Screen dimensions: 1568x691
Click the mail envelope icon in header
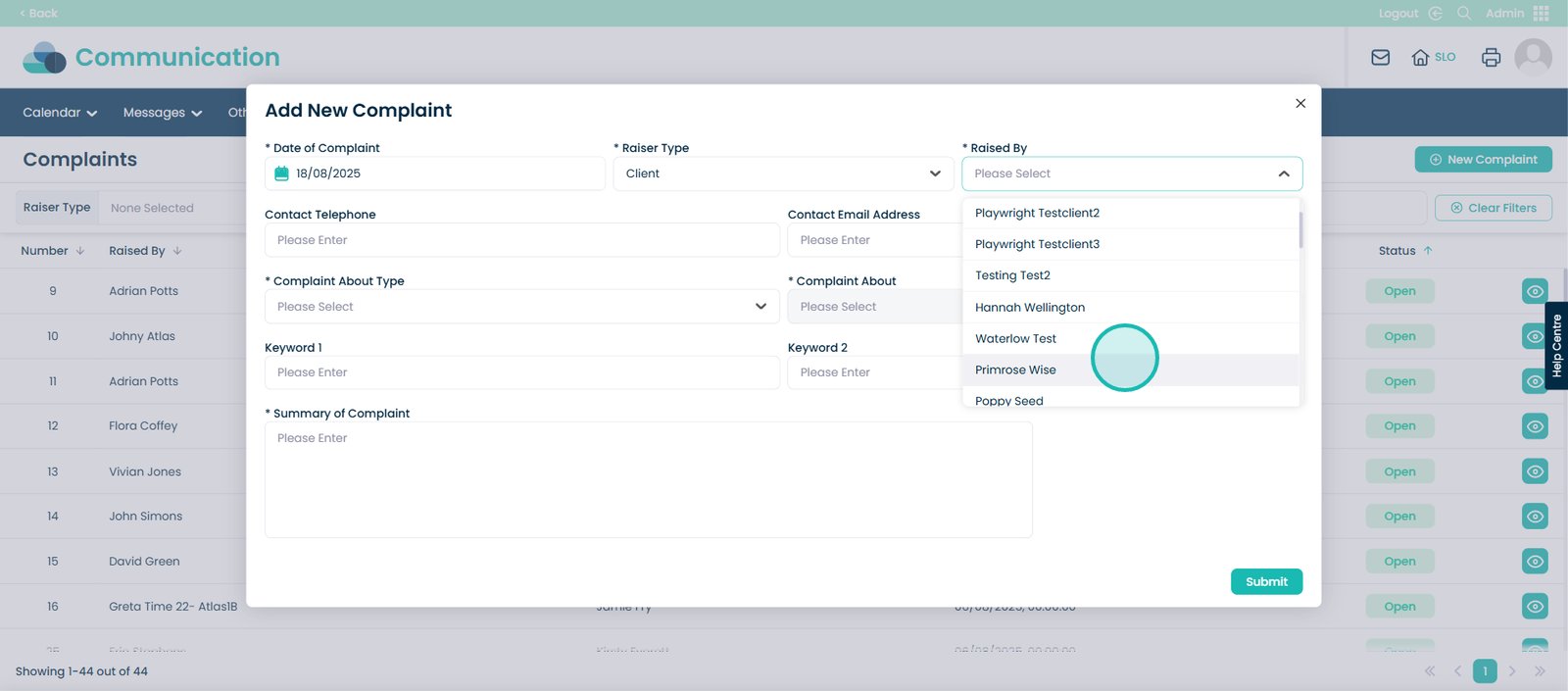[x=1380, y=58]
